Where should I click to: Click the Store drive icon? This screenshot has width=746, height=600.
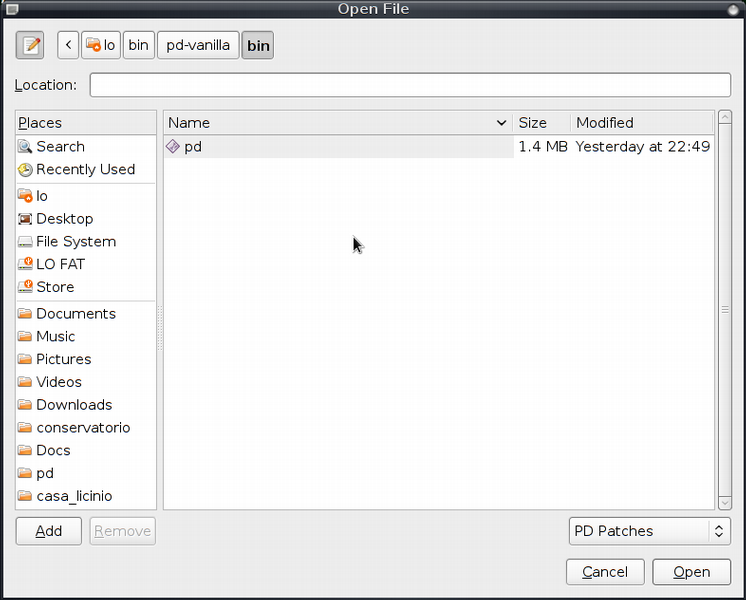[25, 287]
